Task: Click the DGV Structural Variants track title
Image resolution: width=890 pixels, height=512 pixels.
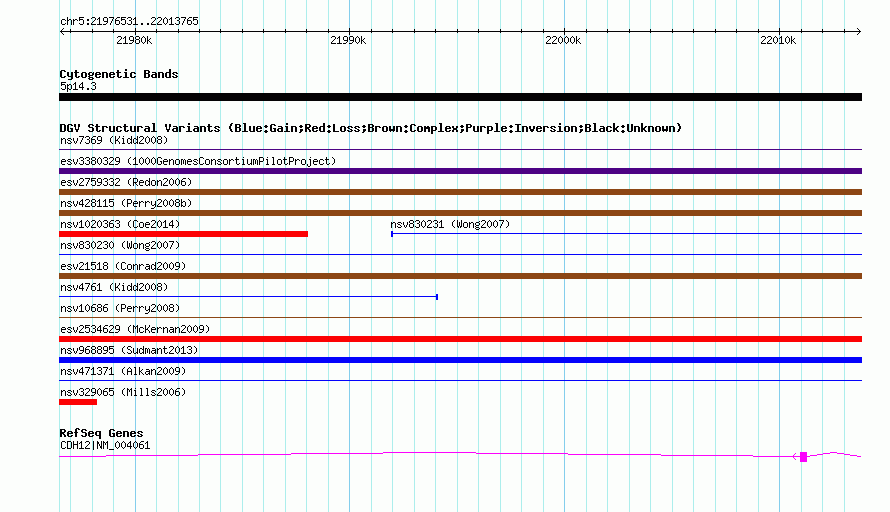Action: pyautogui.click(x=371, y=128)
